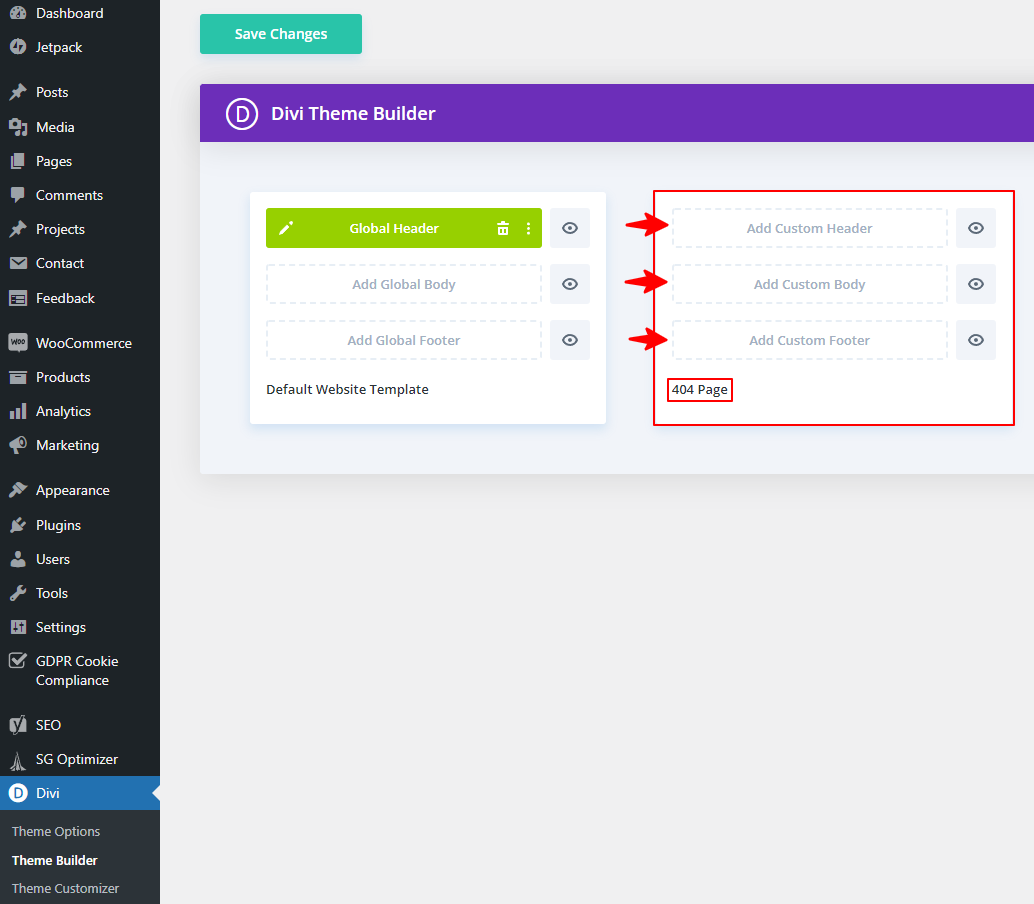Click the Media library icon
This screenshot has height=904, width=1034.
pyautogui.click(x=18, y=127)
